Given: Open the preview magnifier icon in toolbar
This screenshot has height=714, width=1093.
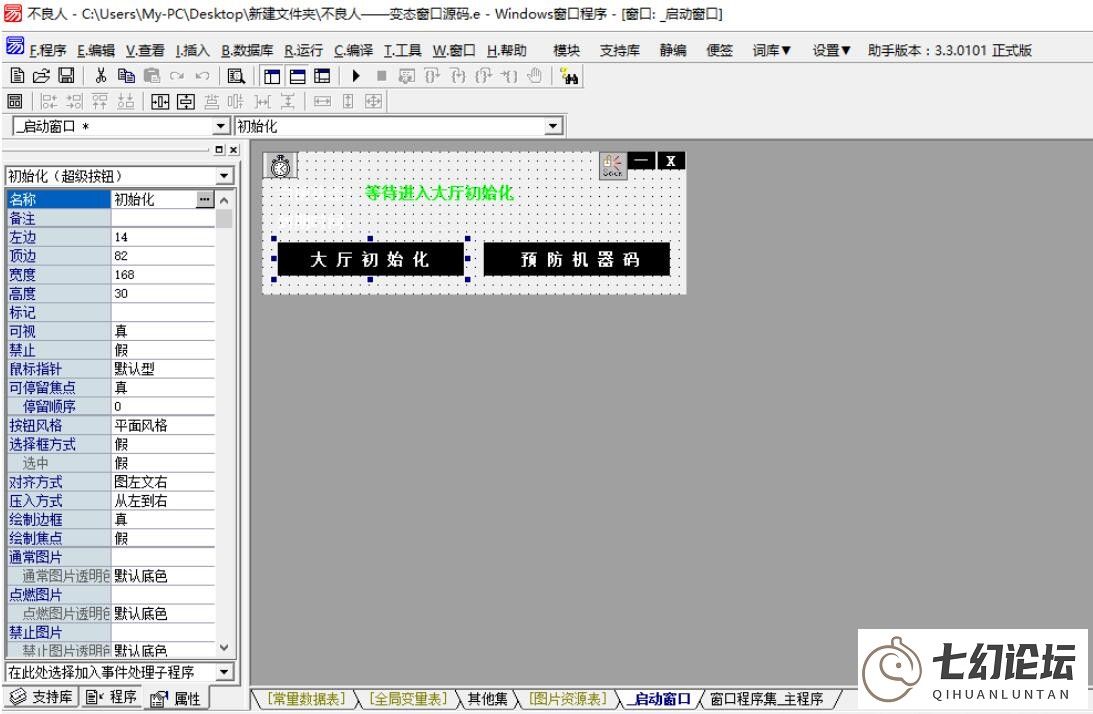Looking at the screenshot, I should 236,76.
